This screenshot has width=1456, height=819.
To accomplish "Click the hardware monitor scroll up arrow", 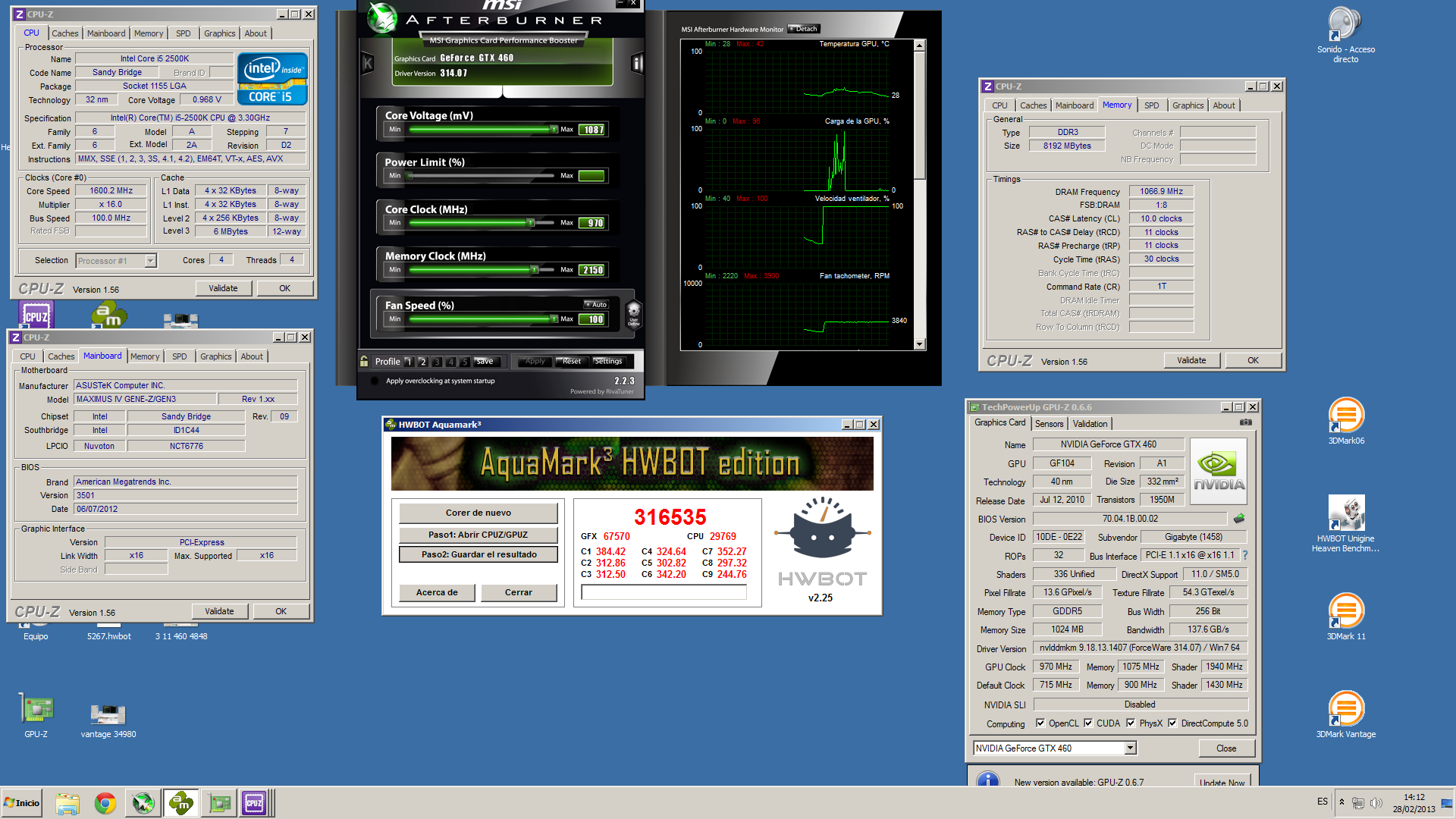I will tap(919, 46).
